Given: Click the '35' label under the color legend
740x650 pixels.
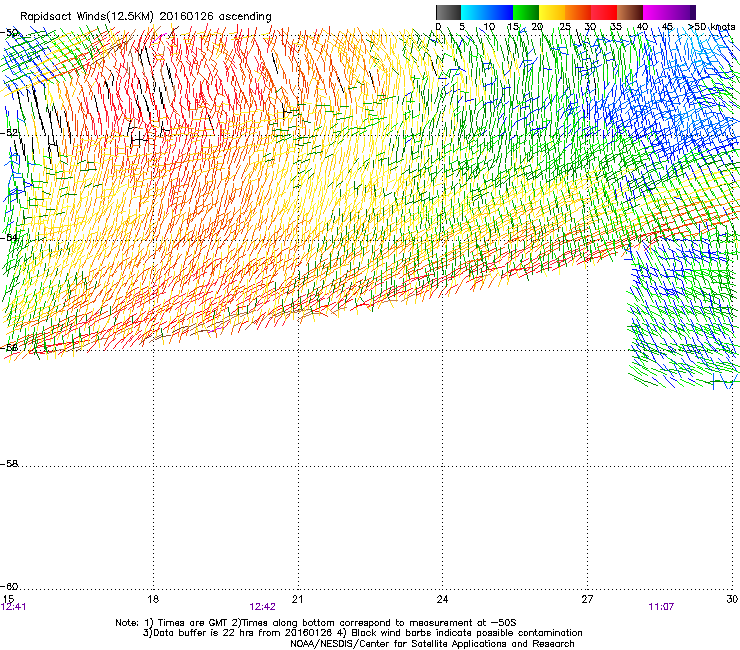Looking at the screenshot, I should pyautogui.click(x=616, y=27).
